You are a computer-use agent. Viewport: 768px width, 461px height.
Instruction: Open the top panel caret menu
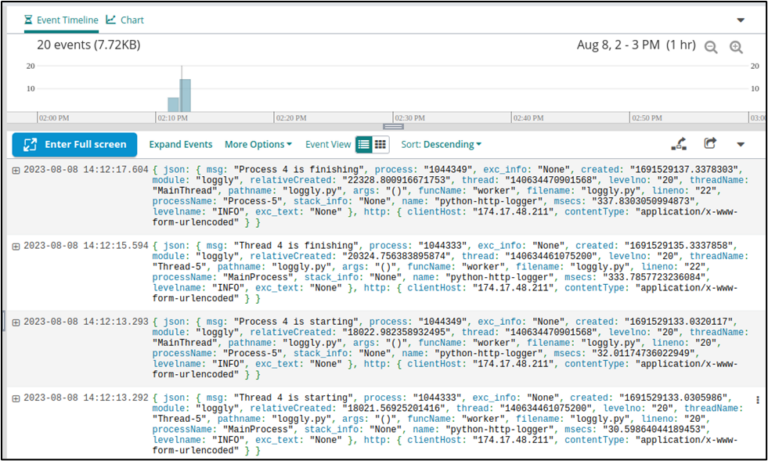click(740, 20)
